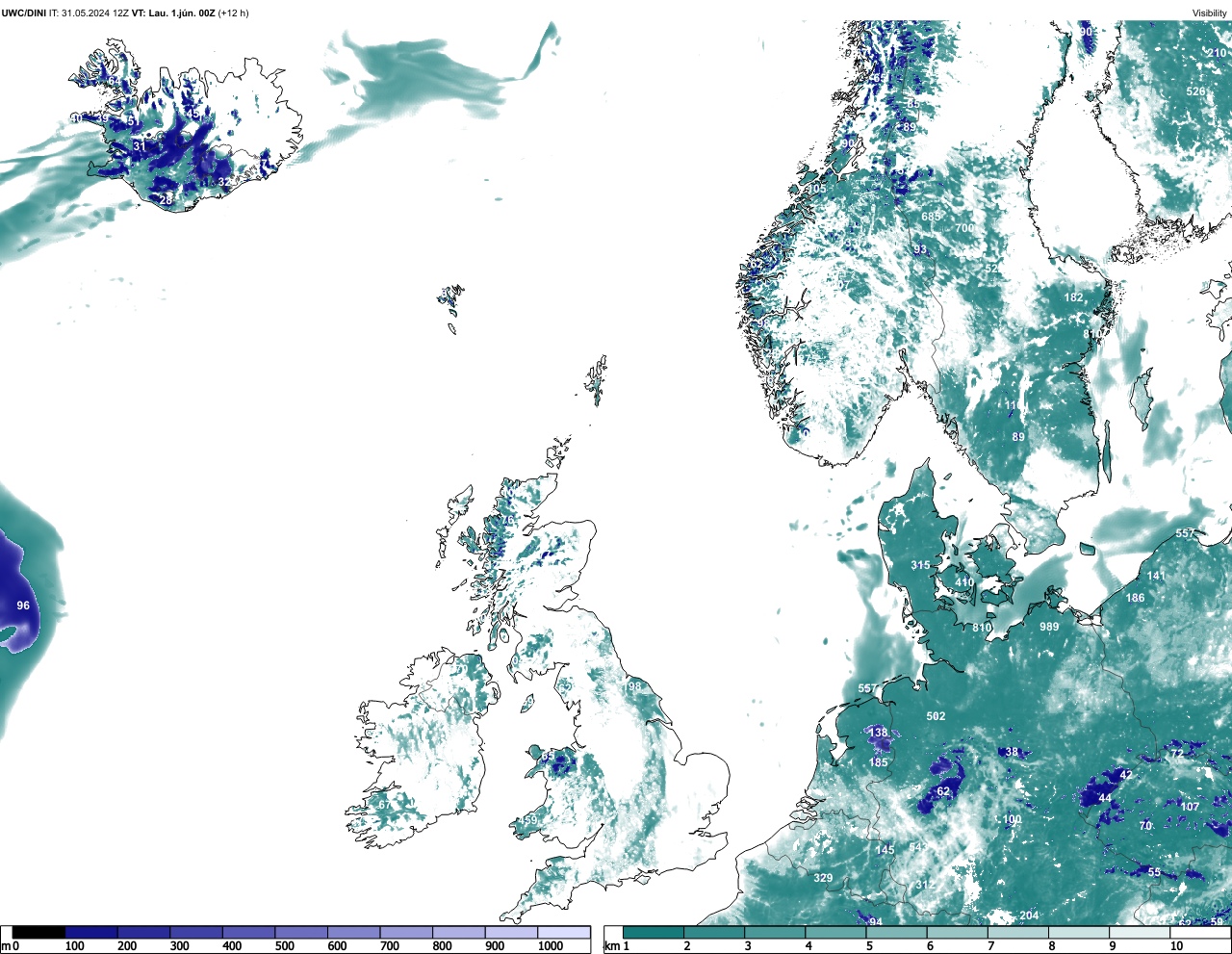
Task: Click the 'VT: Lau. 1.jún. 00Z' valid time text
Action: tap(173, 13)
